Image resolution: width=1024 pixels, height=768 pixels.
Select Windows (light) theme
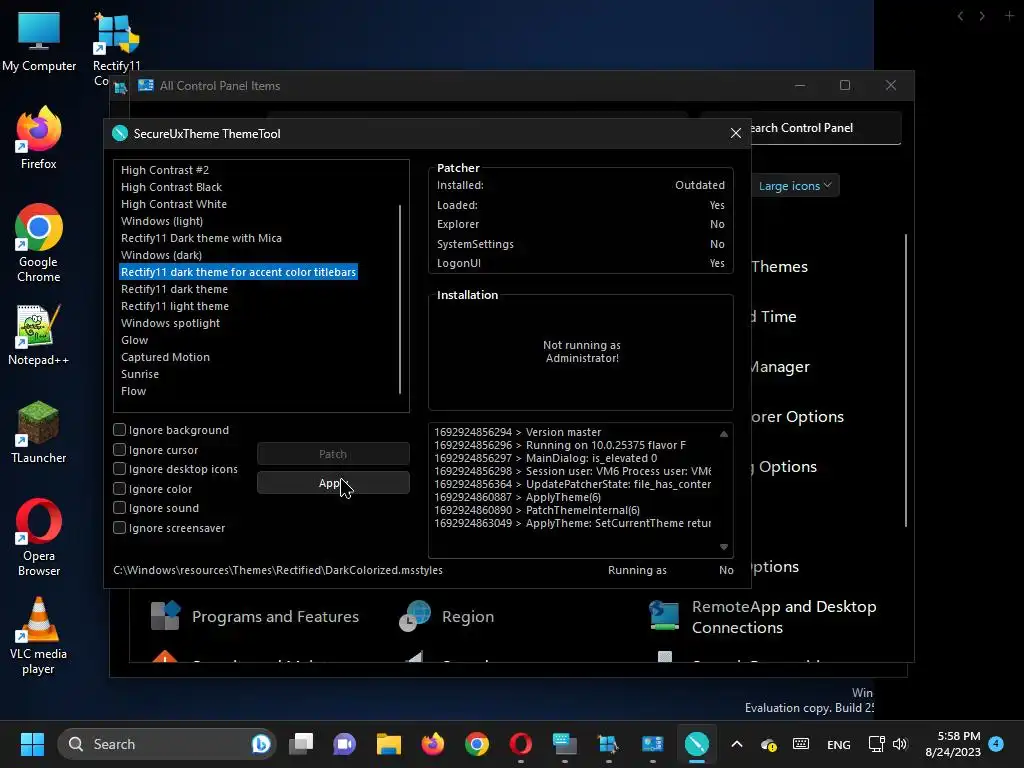[x=162, y=221]
